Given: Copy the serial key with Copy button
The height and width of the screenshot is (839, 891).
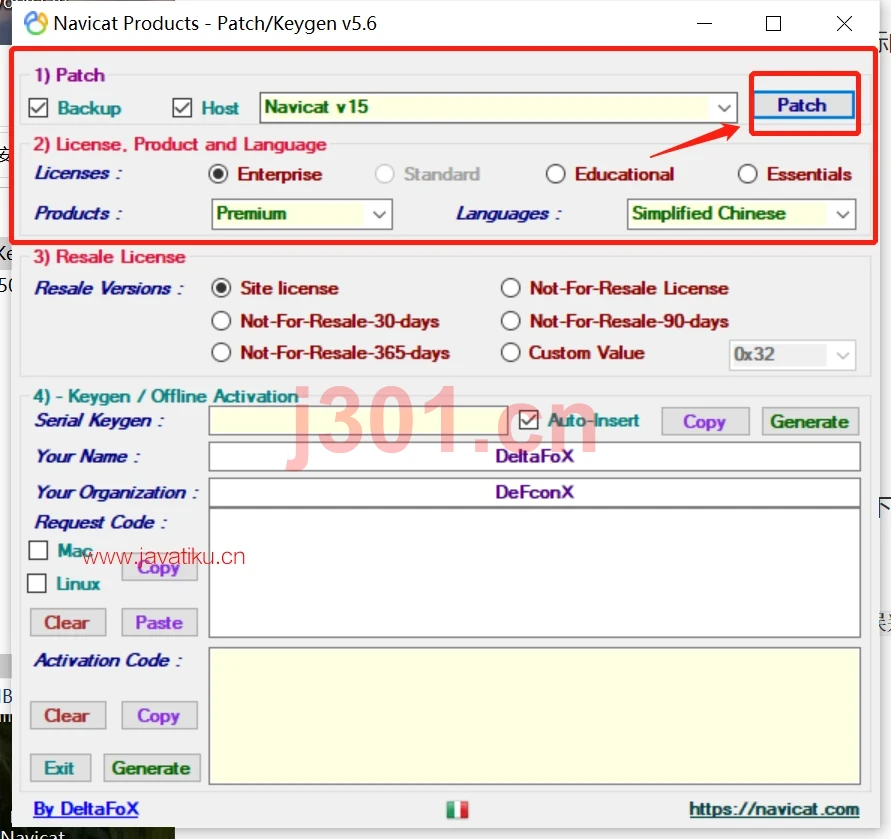Looking at the screenshot, I should click(705, 422).
